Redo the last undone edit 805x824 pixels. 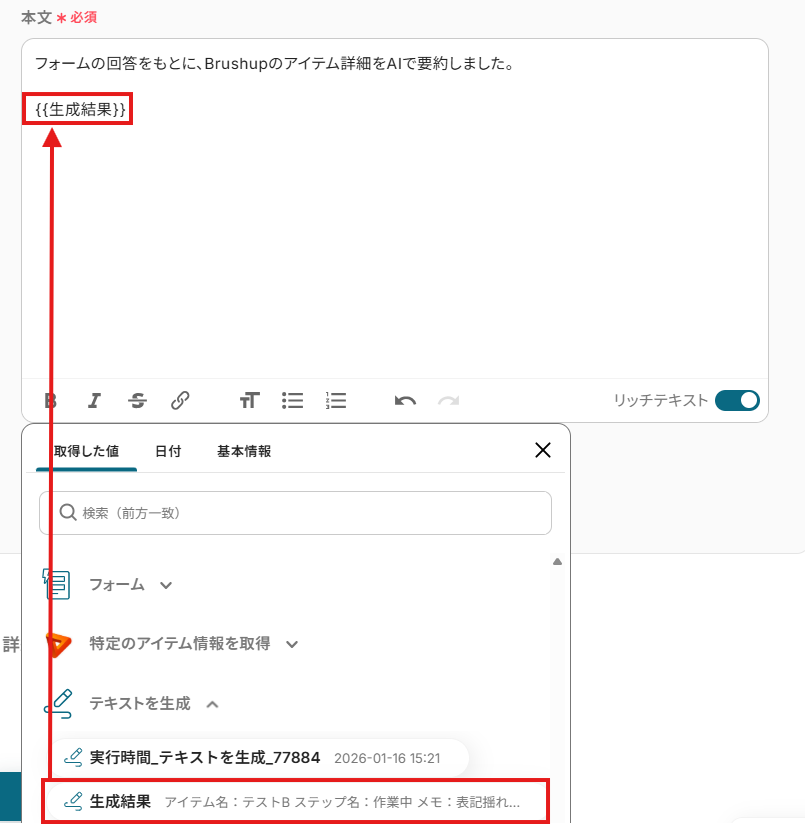pos(448,401)
